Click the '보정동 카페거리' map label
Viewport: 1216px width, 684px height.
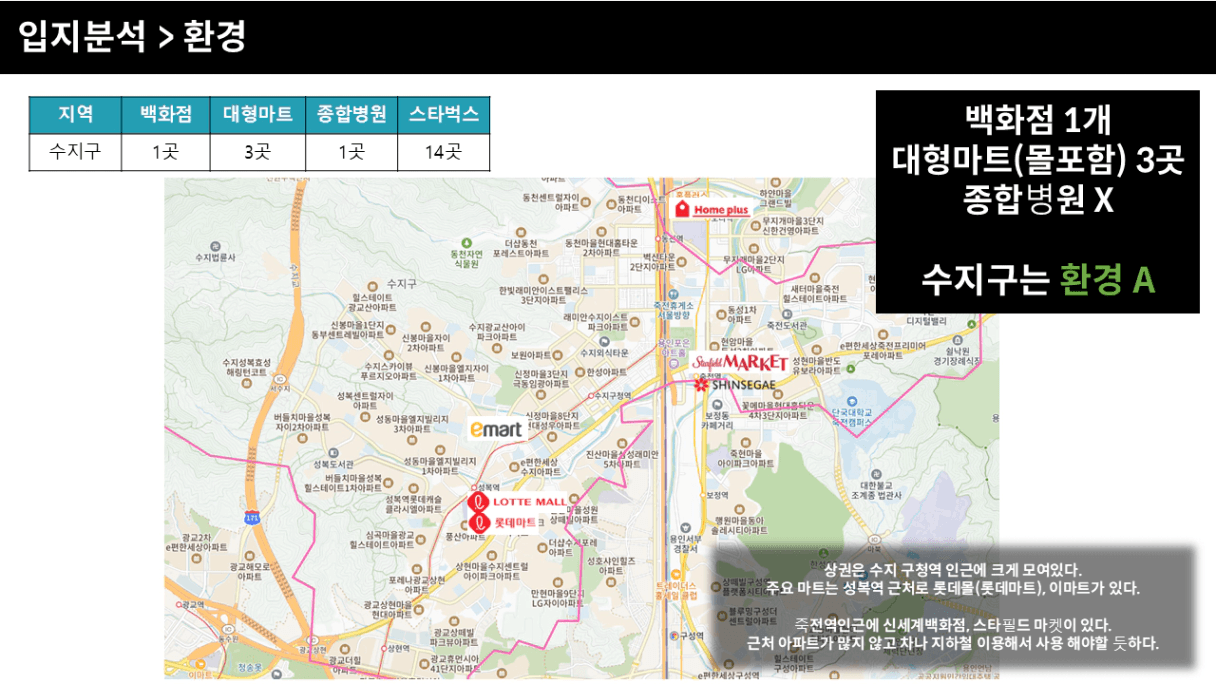(716, 420)
